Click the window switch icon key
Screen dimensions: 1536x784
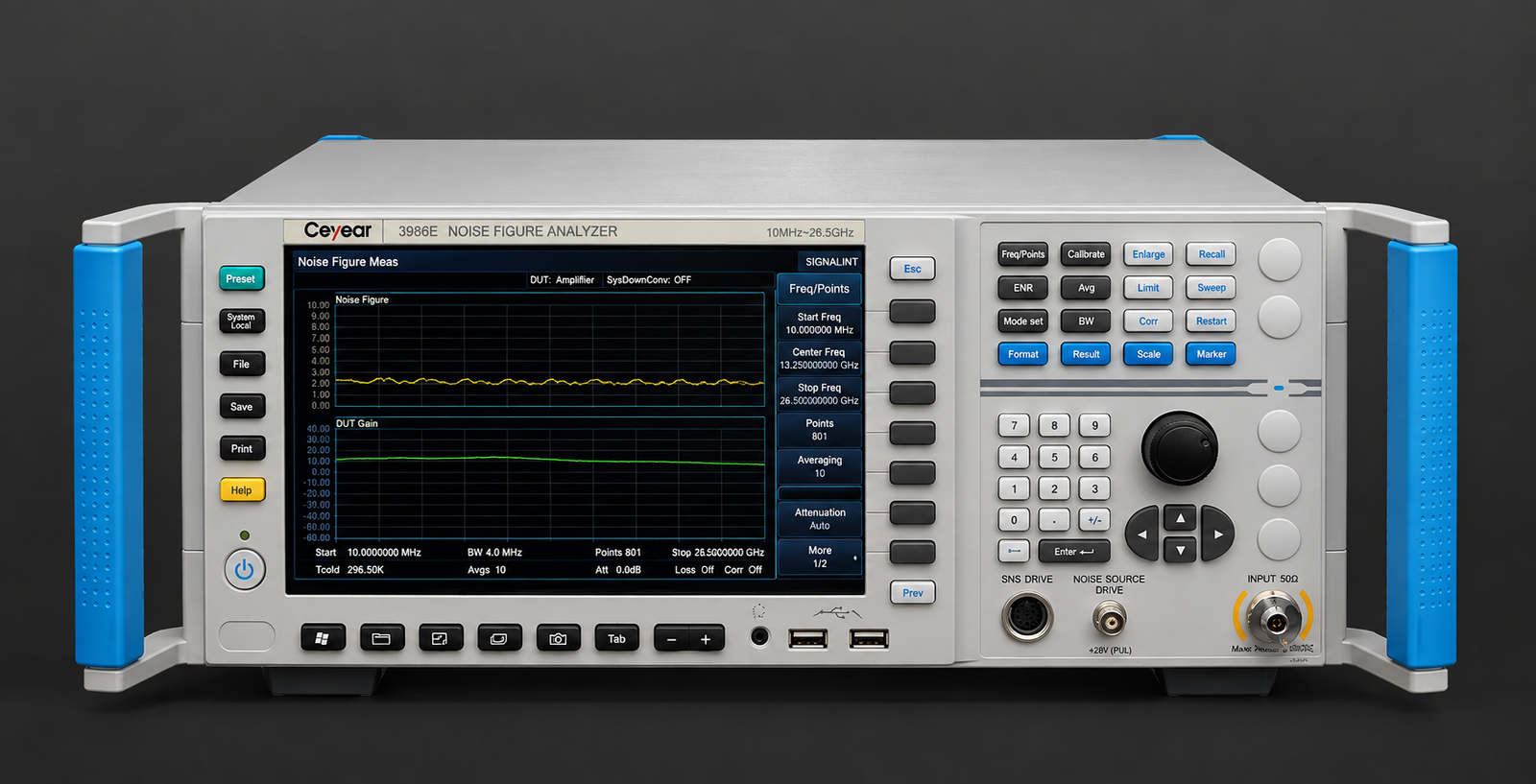pos(499,638)
